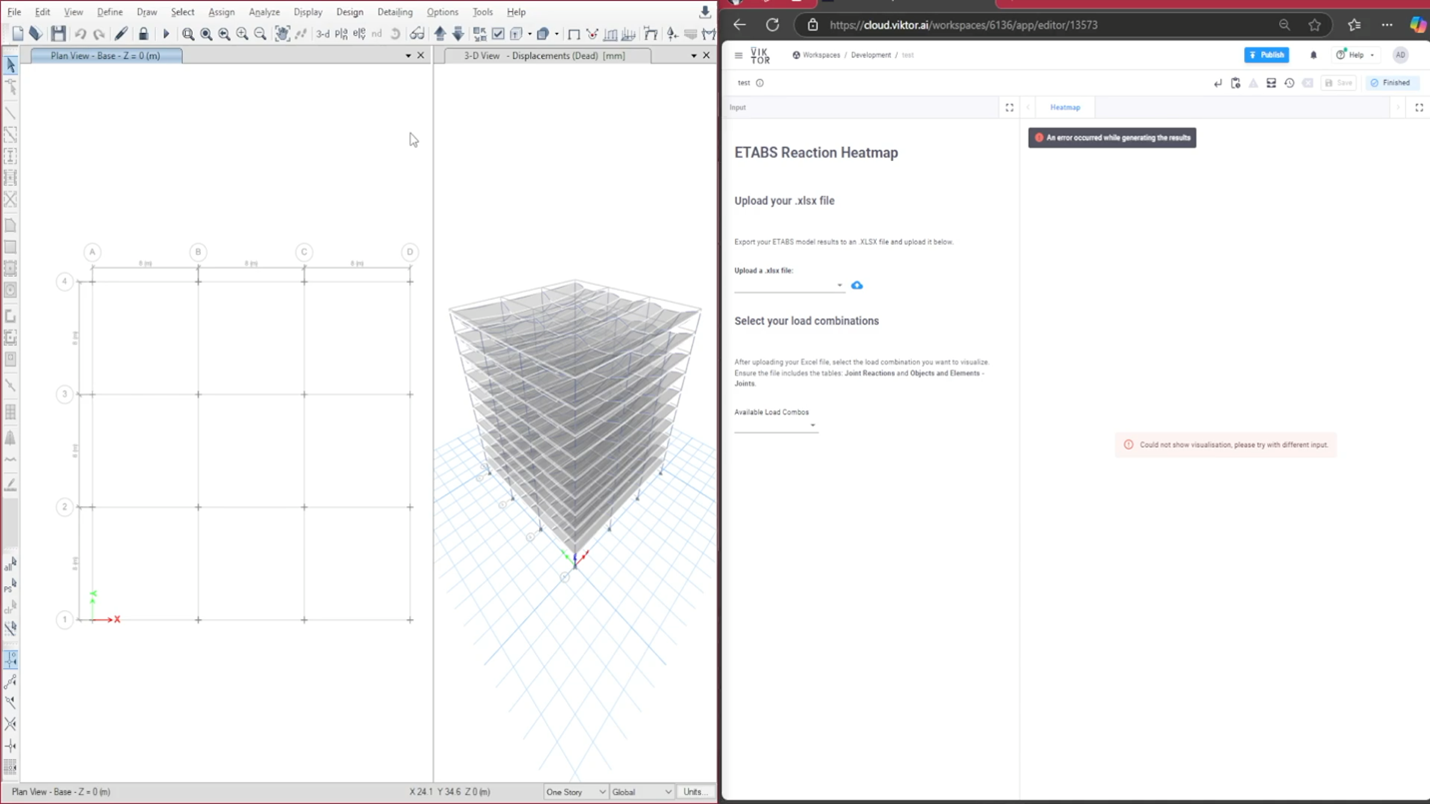Open the Upload a .xlsx file dropdown
The image size is (1430, 804).
click(790, 285)
